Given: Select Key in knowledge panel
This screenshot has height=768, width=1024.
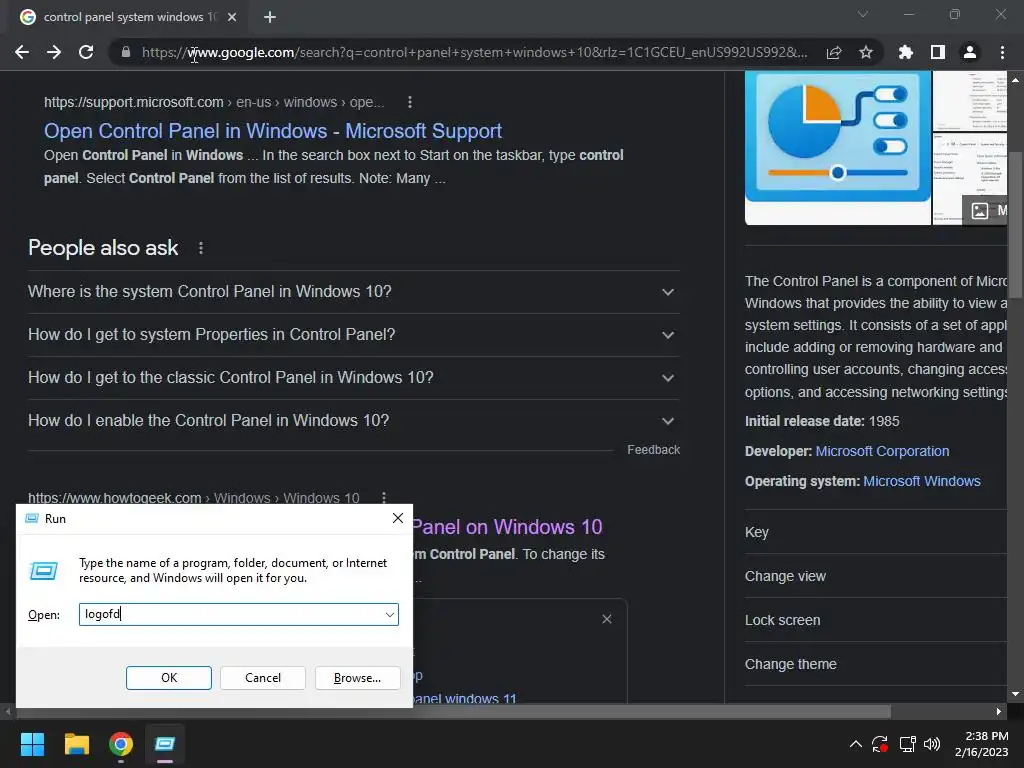Looking at the screenshot, I should (875, 532).
